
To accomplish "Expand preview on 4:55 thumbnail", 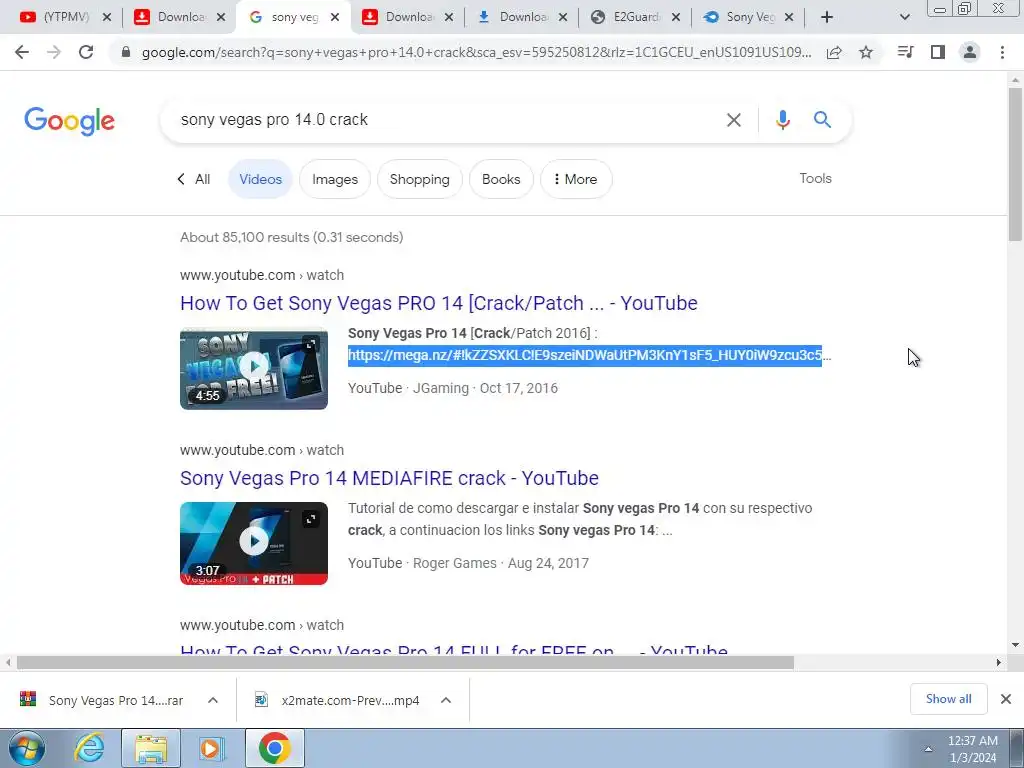I will point(311,344).
